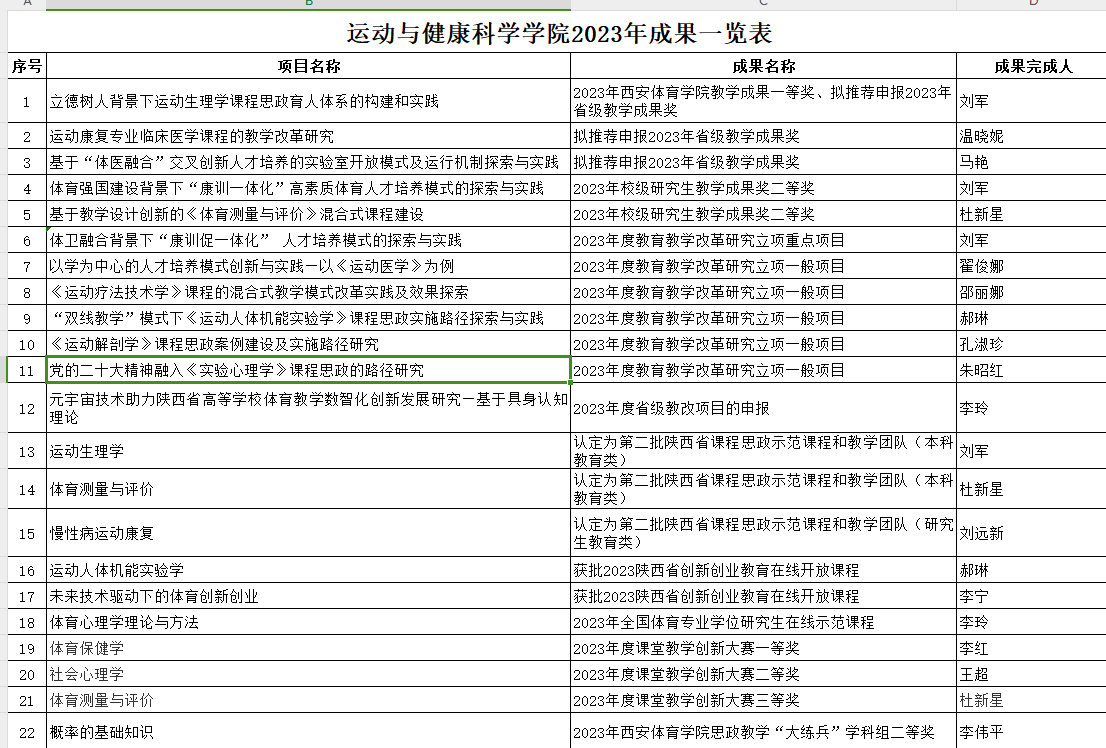Select the cell containing 朱昭红
Screen dimensions: 1106x748
click(1030, 370)
